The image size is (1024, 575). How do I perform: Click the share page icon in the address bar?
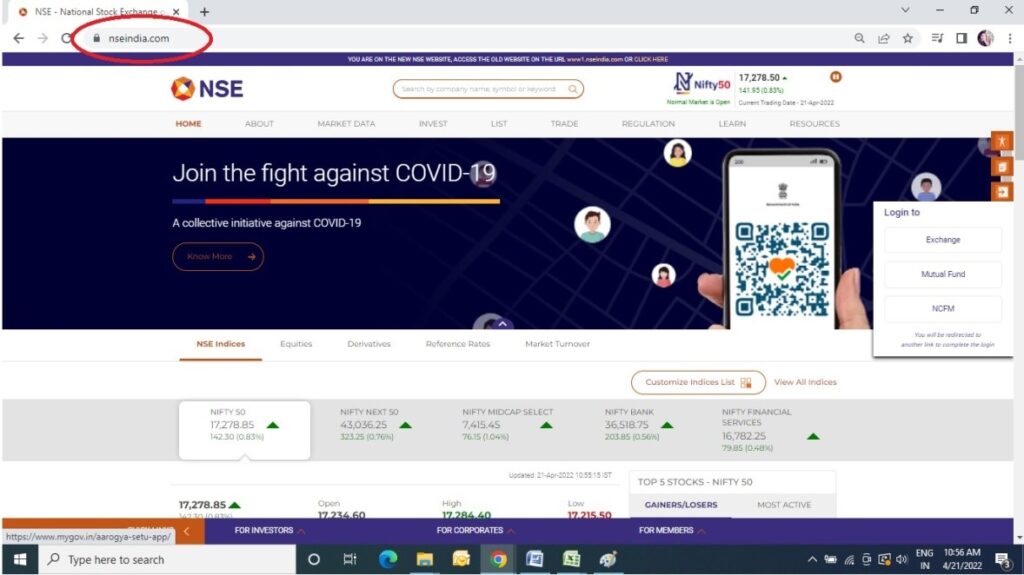click(884, 39)
